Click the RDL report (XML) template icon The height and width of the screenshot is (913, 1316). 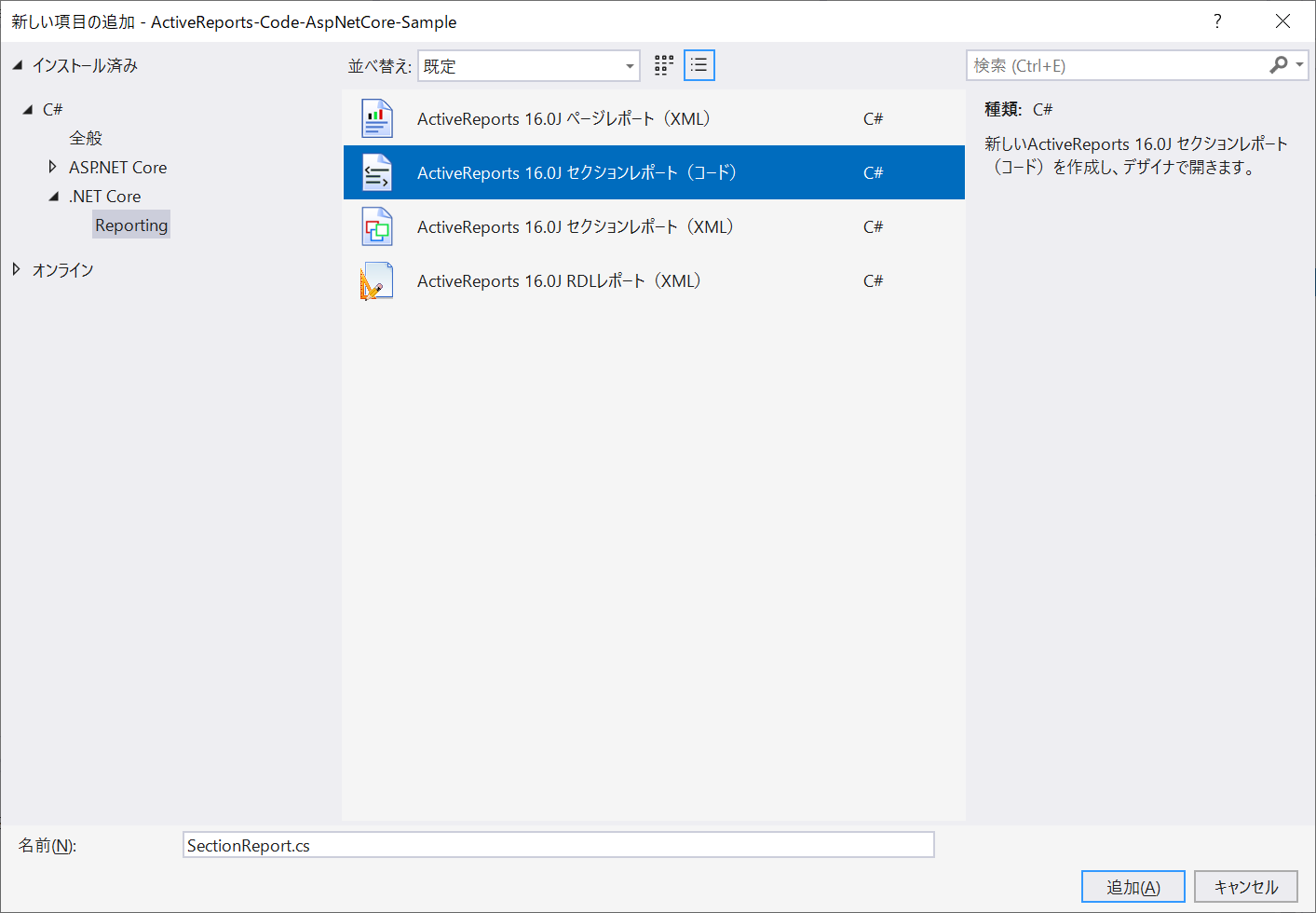pyautogui.click(x=377, y=280)
